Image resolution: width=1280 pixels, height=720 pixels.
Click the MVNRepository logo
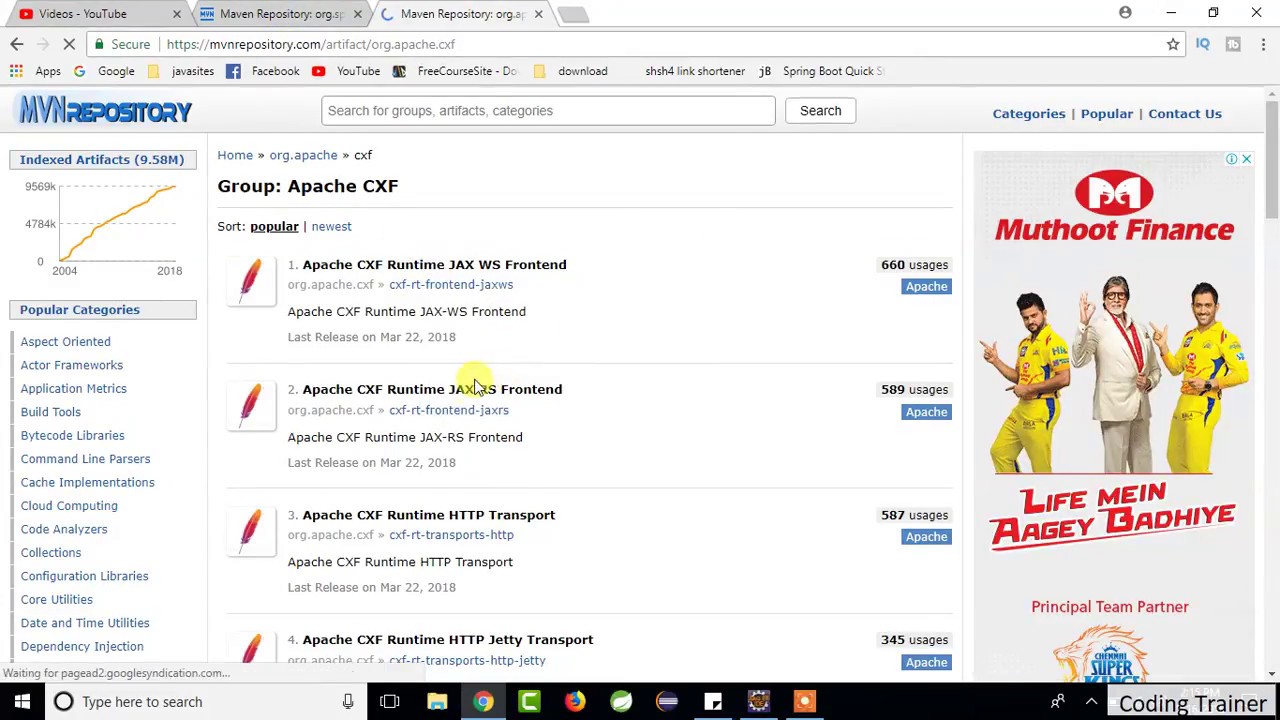click(x=104, y=111)
